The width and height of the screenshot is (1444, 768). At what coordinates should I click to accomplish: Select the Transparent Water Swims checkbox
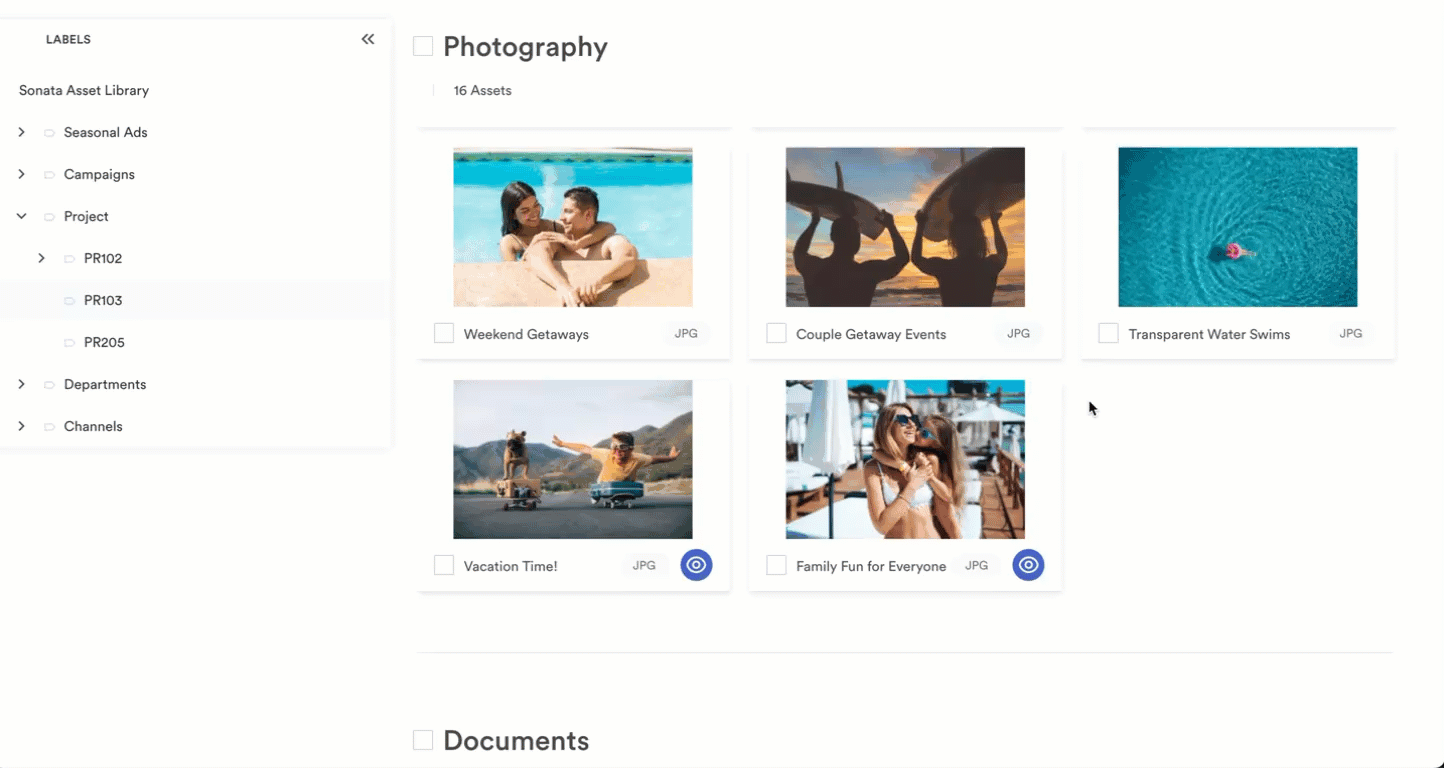point(1107,332)
